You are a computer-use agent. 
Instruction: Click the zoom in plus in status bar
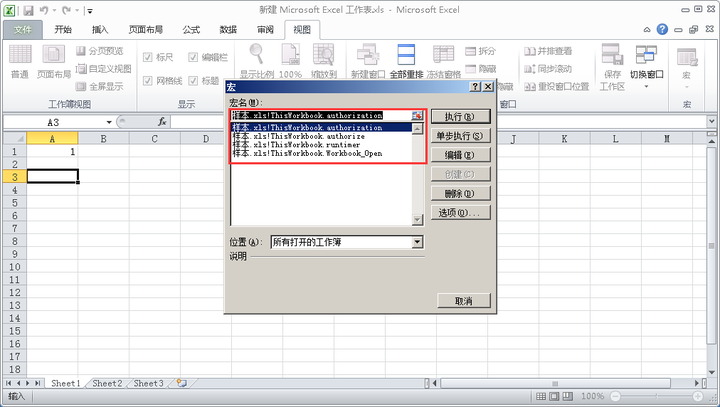[x=698, y=396]
